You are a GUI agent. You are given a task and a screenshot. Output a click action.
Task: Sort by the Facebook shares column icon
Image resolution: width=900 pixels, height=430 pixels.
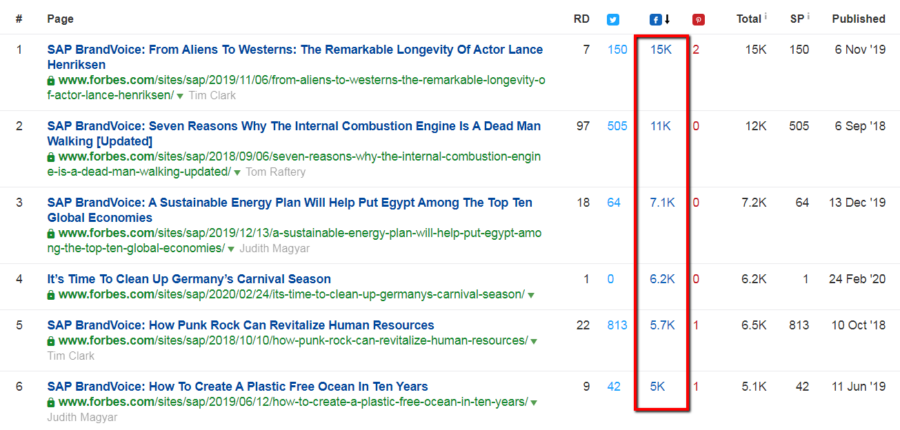655,20
